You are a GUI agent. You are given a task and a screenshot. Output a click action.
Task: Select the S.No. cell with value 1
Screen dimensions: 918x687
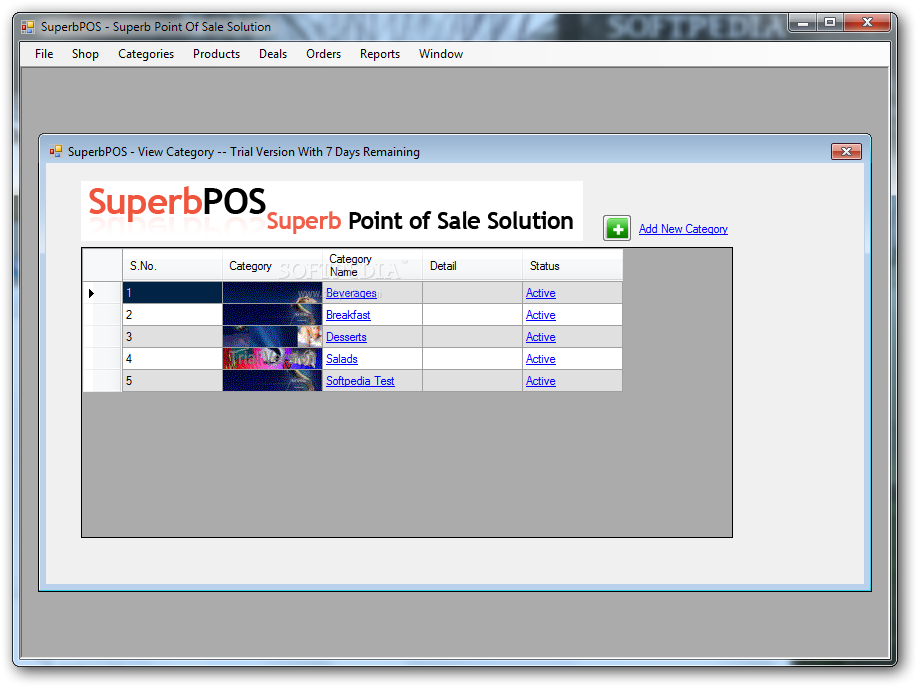point(172,293)
